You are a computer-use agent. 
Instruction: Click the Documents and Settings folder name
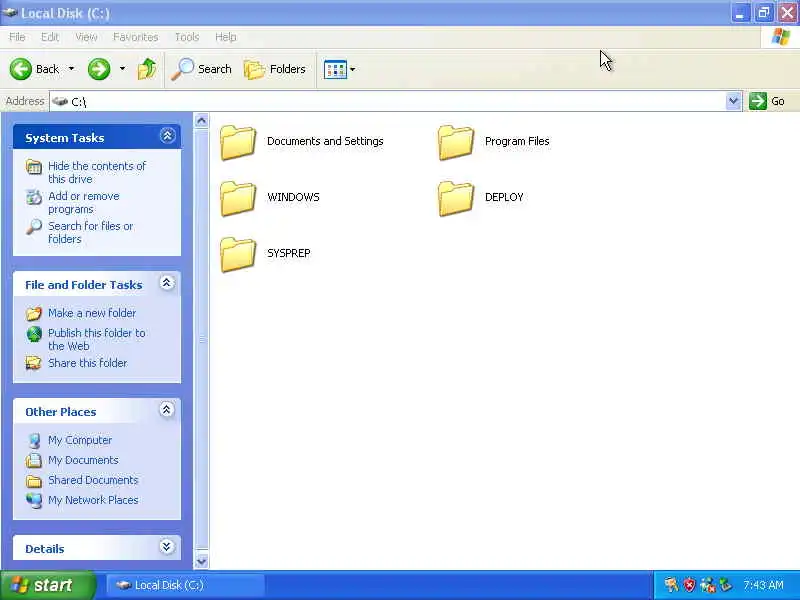325,141
